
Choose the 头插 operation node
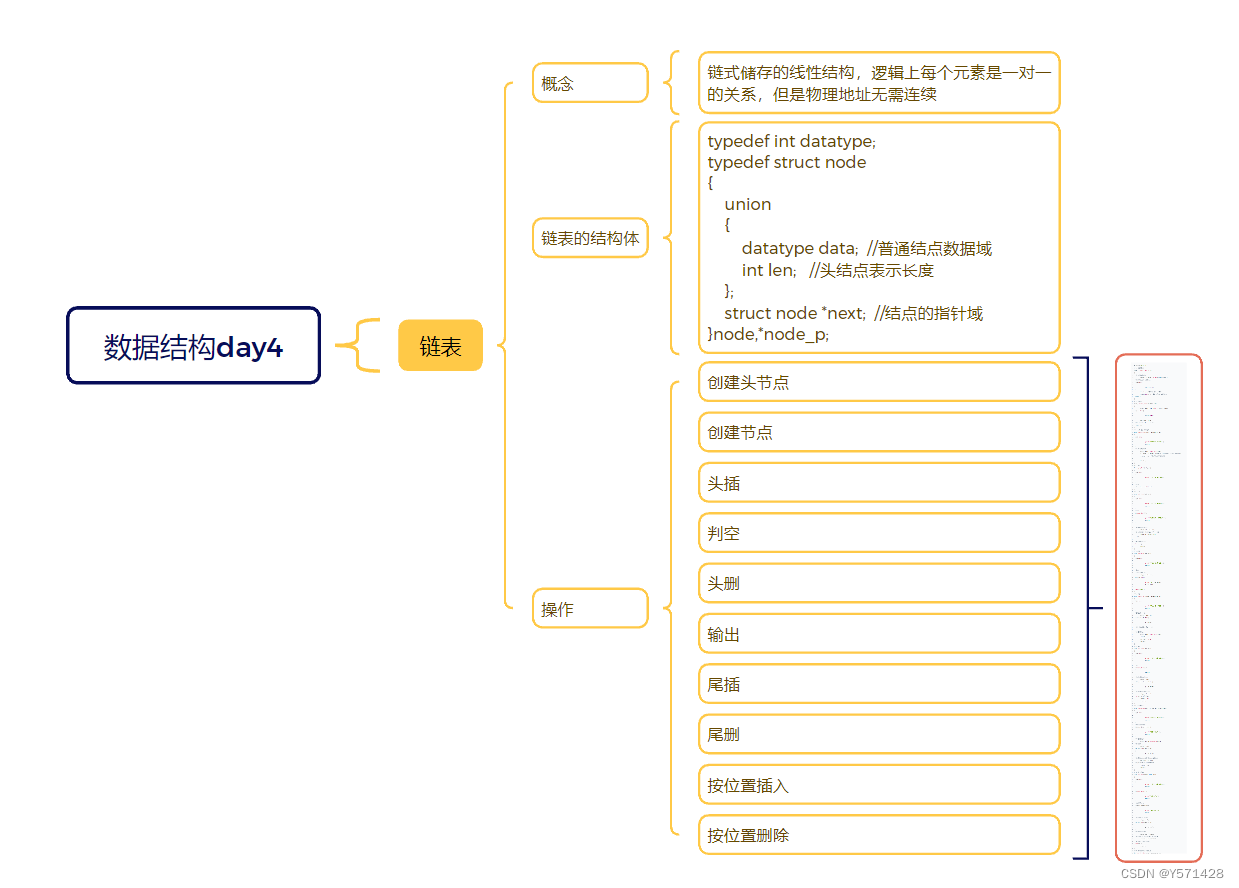tap(879, 483)
